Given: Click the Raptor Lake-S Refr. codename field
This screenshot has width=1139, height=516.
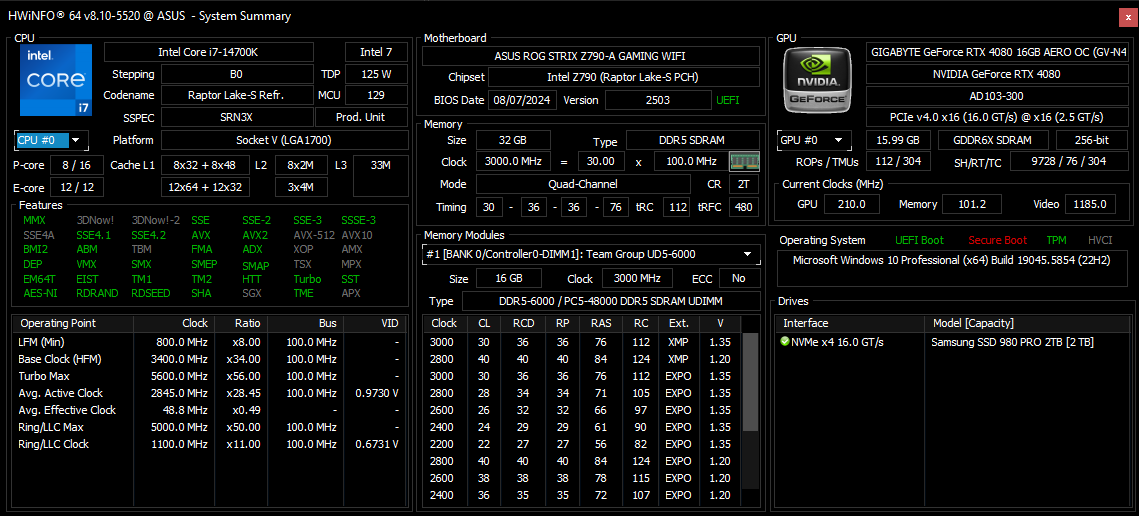Looking at the screenshot, I should [237, 95].
